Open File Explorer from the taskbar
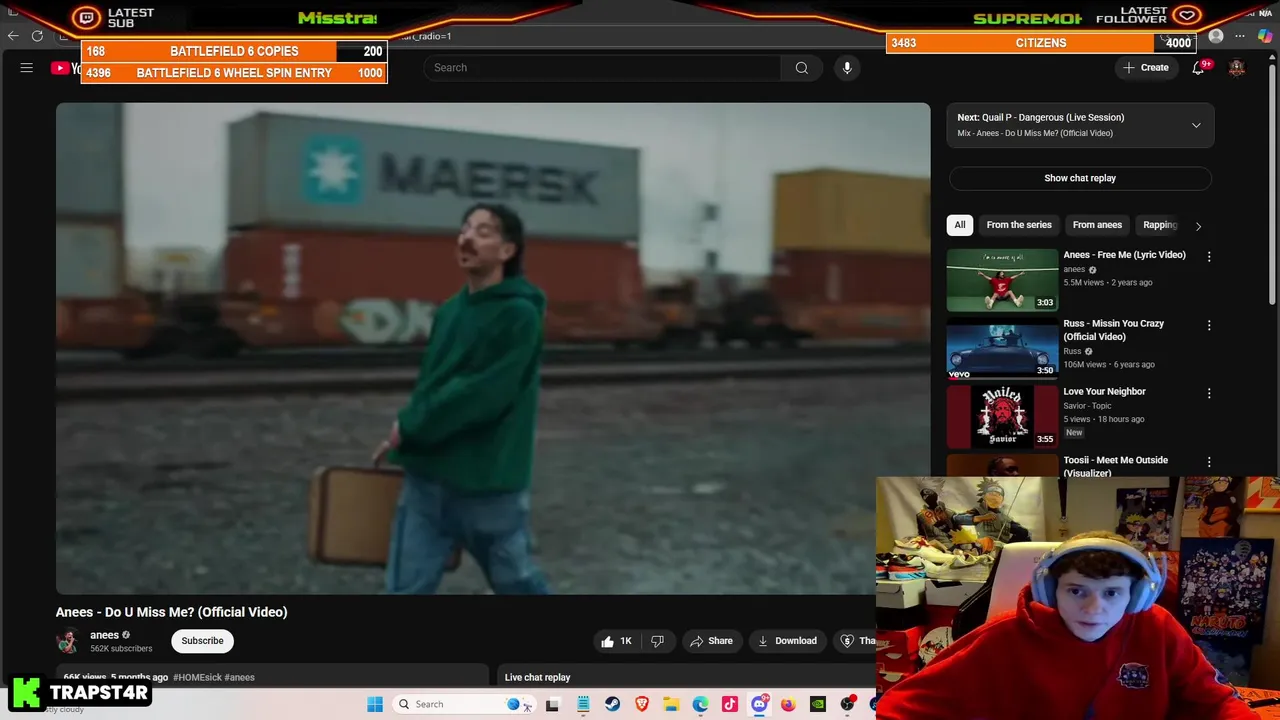Screen dimensions: 1280x720 point(671,704)
